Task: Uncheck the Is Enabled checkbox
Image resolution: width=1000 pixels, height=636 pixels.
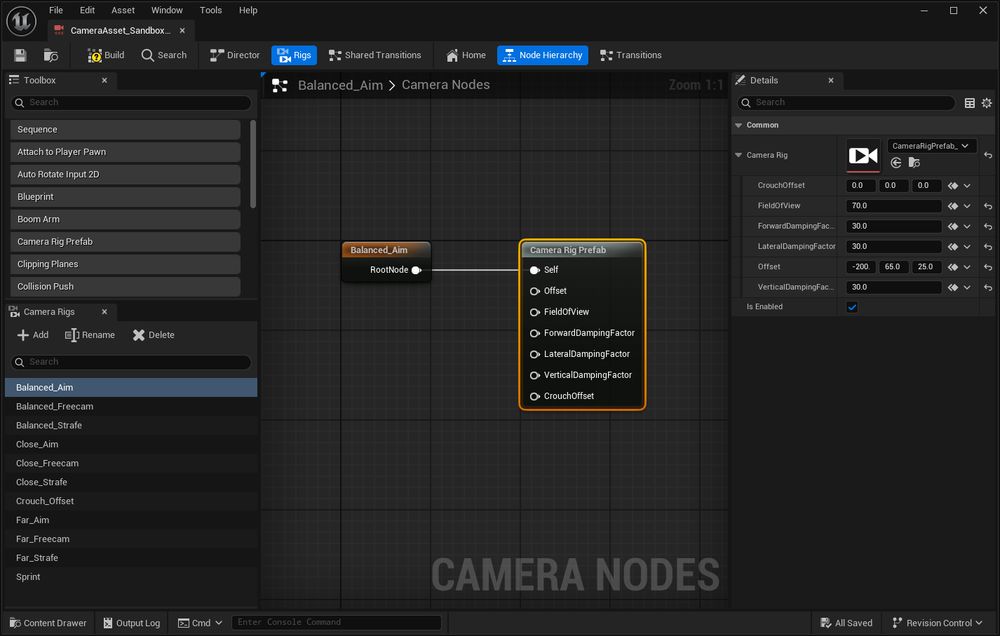Action: click(x=852, y=307)
